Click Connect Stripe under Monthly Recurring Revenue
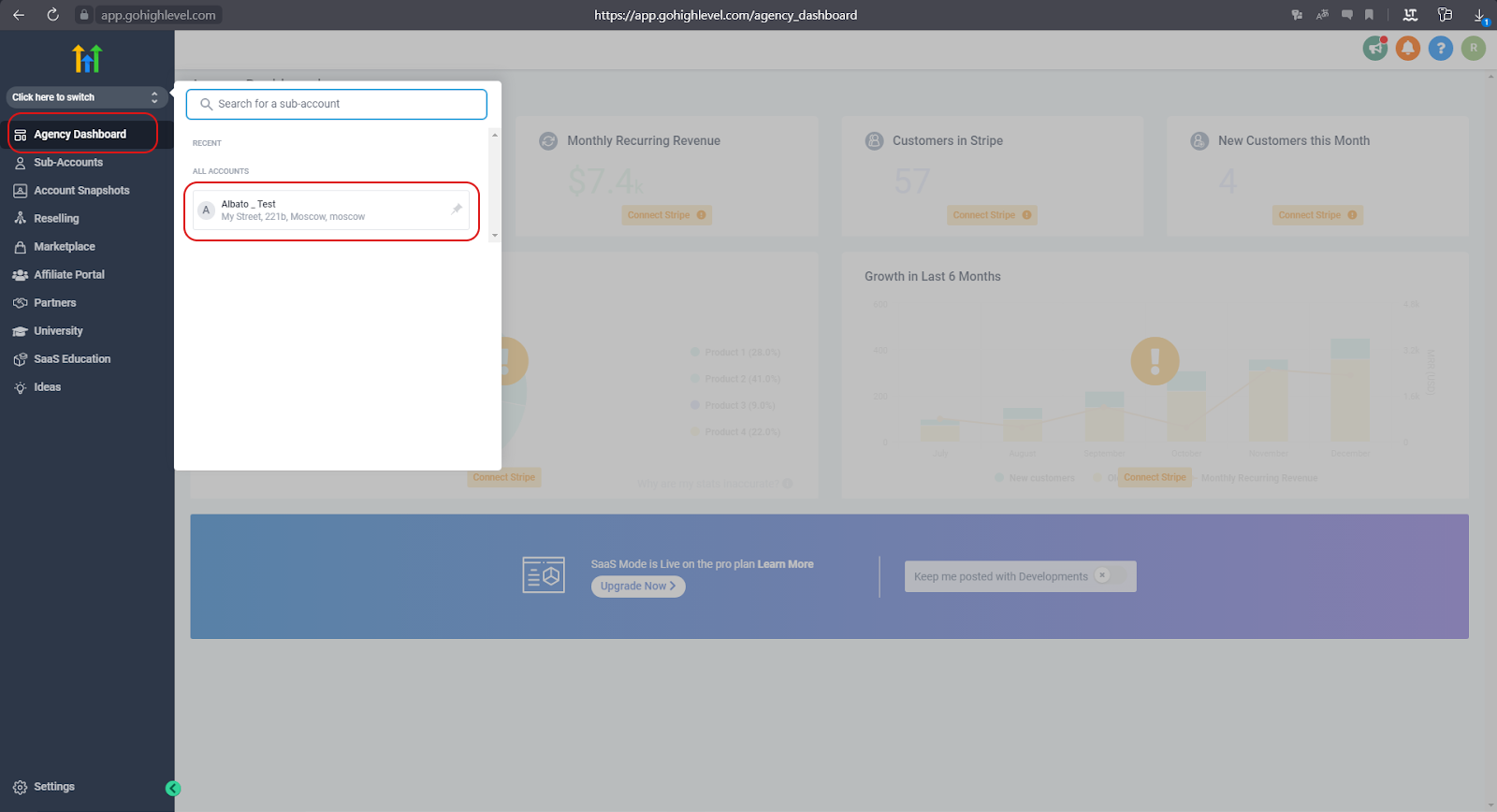The image size is (1497, 812). 667,215
